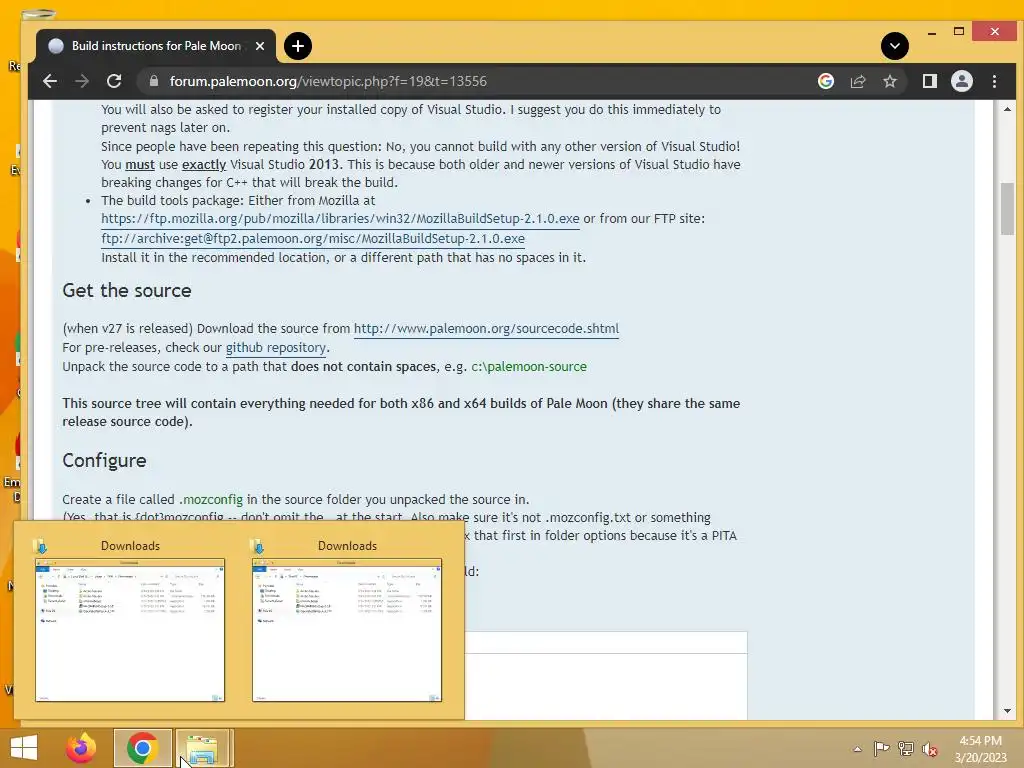1024x768 pixels.
Task: Open the Google icon in the address bar
Action: coord(825,81)
